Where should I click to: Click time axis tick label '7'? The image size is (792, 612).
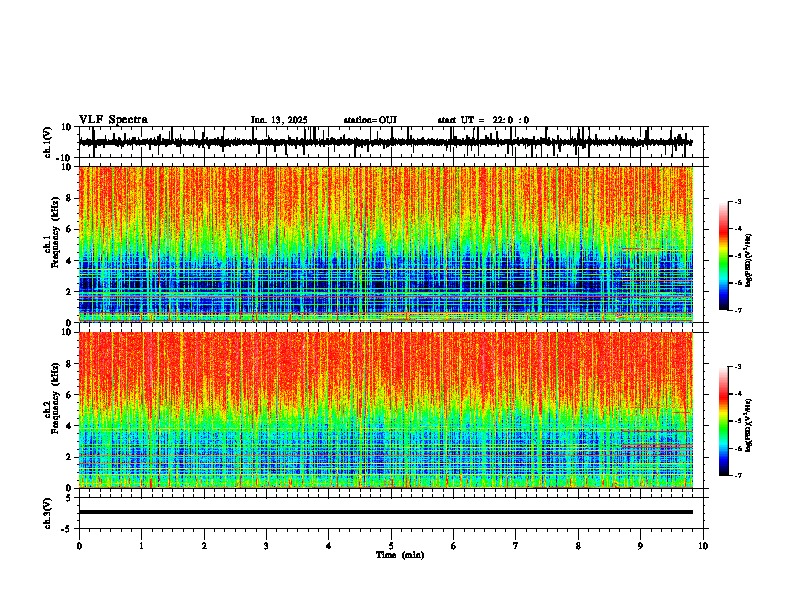click(x=516, y=546)
